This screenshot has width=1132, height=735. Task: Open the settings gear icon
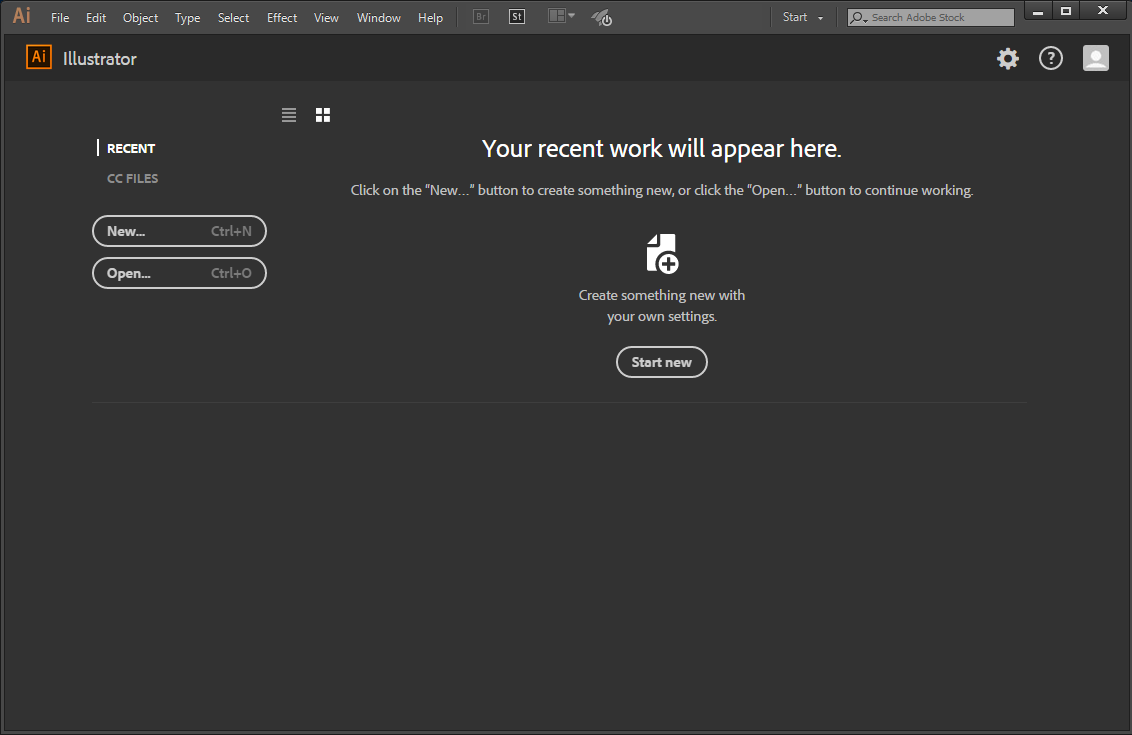click(x=1008, y=58)
